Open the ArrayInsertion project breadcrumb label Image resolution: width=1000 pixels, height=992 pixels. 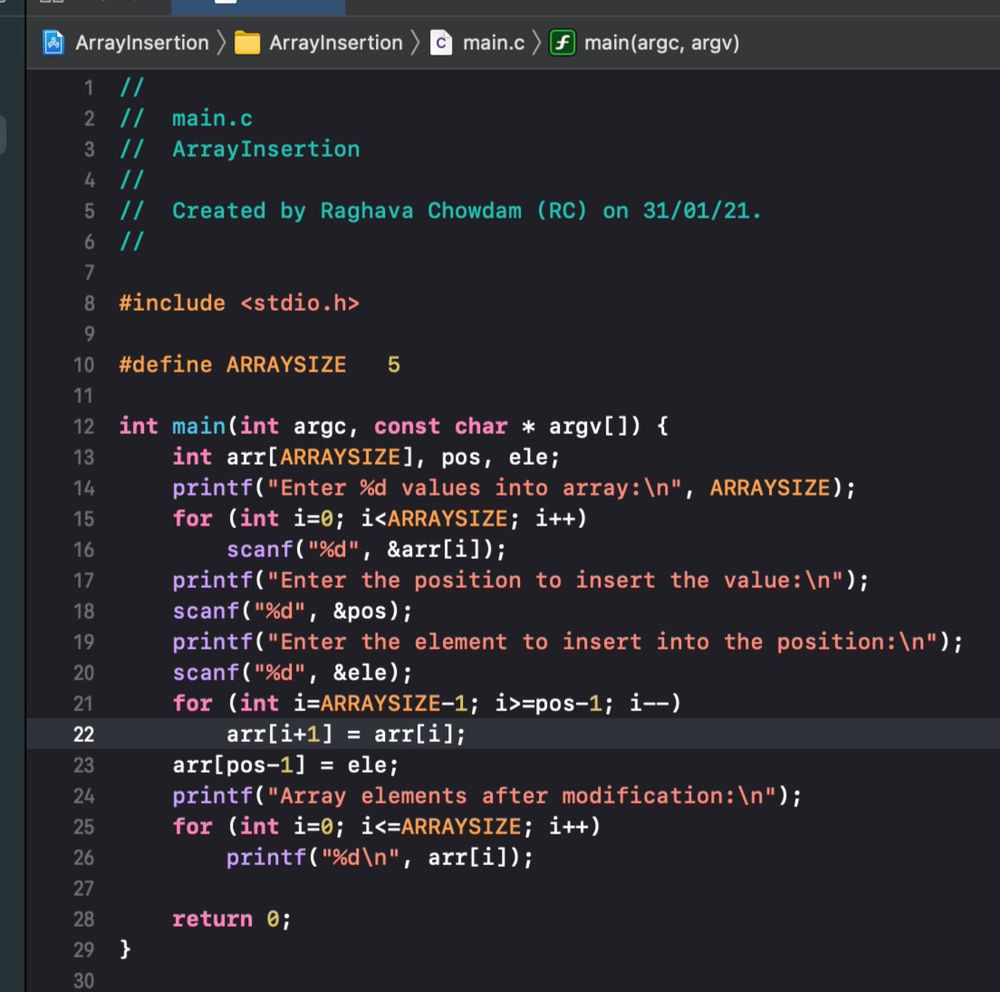pos(142,43)
